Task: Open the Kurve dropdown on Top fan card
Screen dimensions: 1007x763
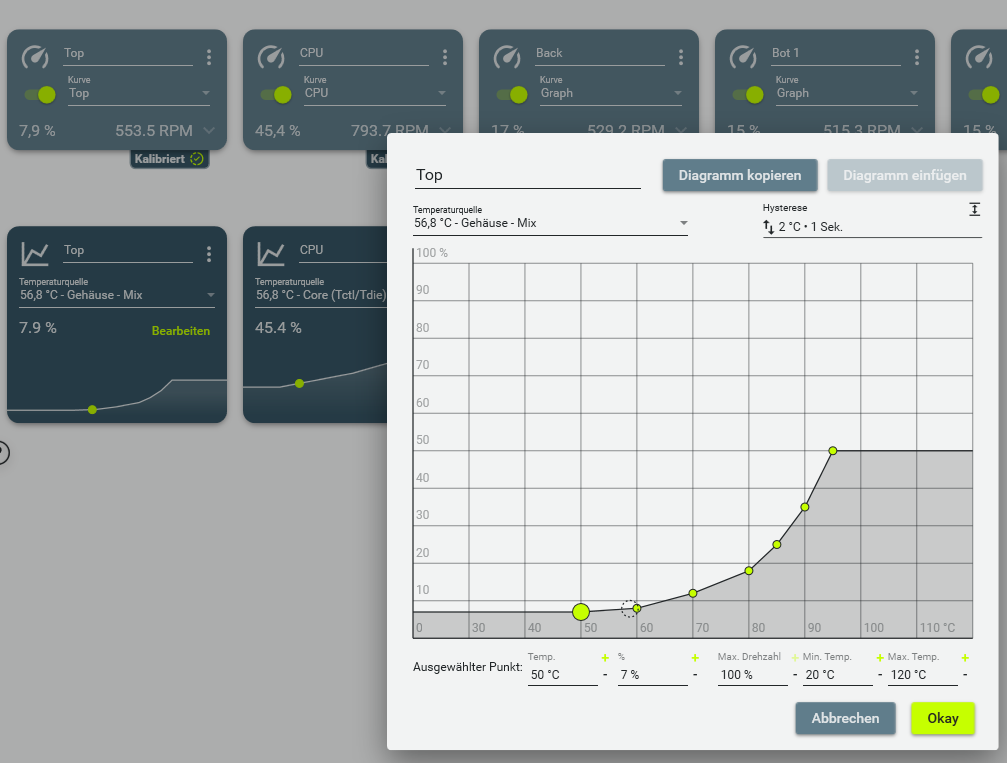Action: coord(139,93)
